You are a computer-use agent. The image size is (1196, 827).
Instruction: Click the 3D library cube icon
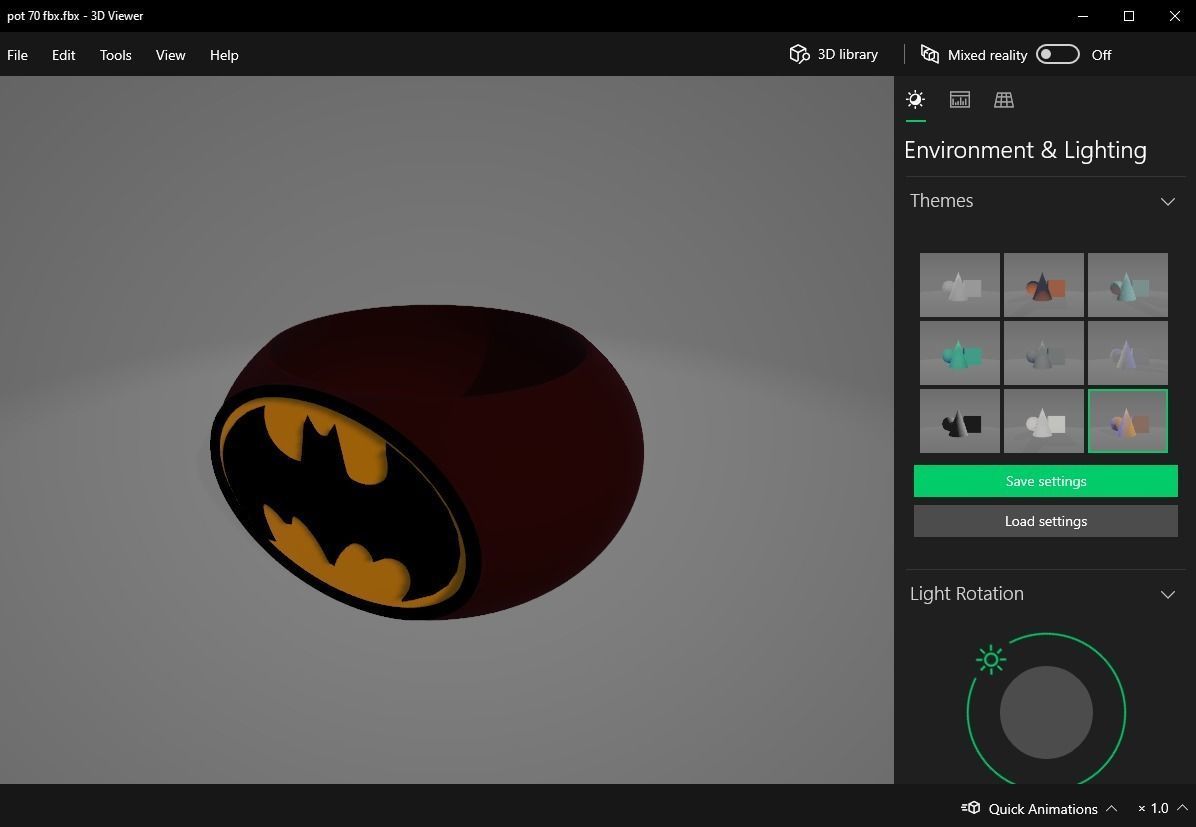coord(799,54)
